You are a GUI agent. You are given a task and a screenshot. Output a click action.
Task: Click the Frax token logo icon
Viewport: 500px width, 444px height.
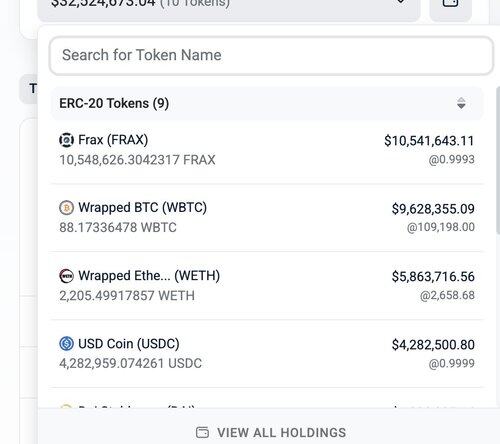coord(66,140)
